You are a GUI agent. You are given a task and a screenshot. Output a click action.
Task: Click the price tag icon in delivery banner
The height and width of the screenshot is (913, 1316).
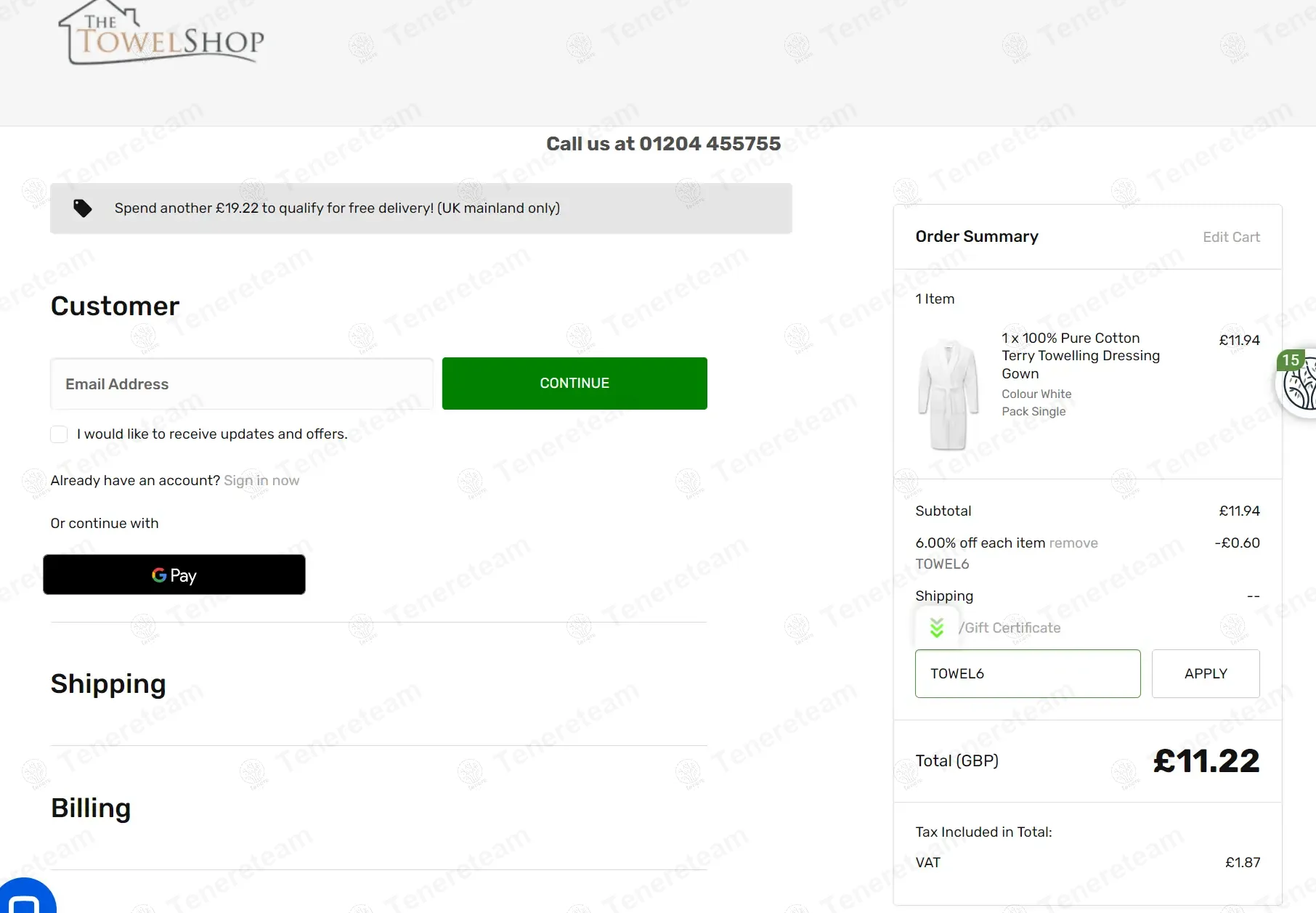[83, 208]
